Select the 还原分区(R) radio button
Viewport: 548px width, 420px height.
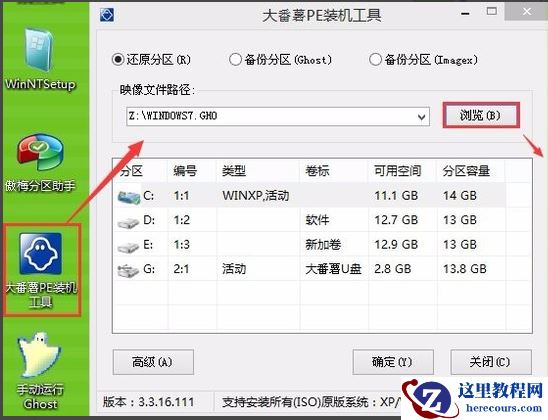[x=118, y=59]
